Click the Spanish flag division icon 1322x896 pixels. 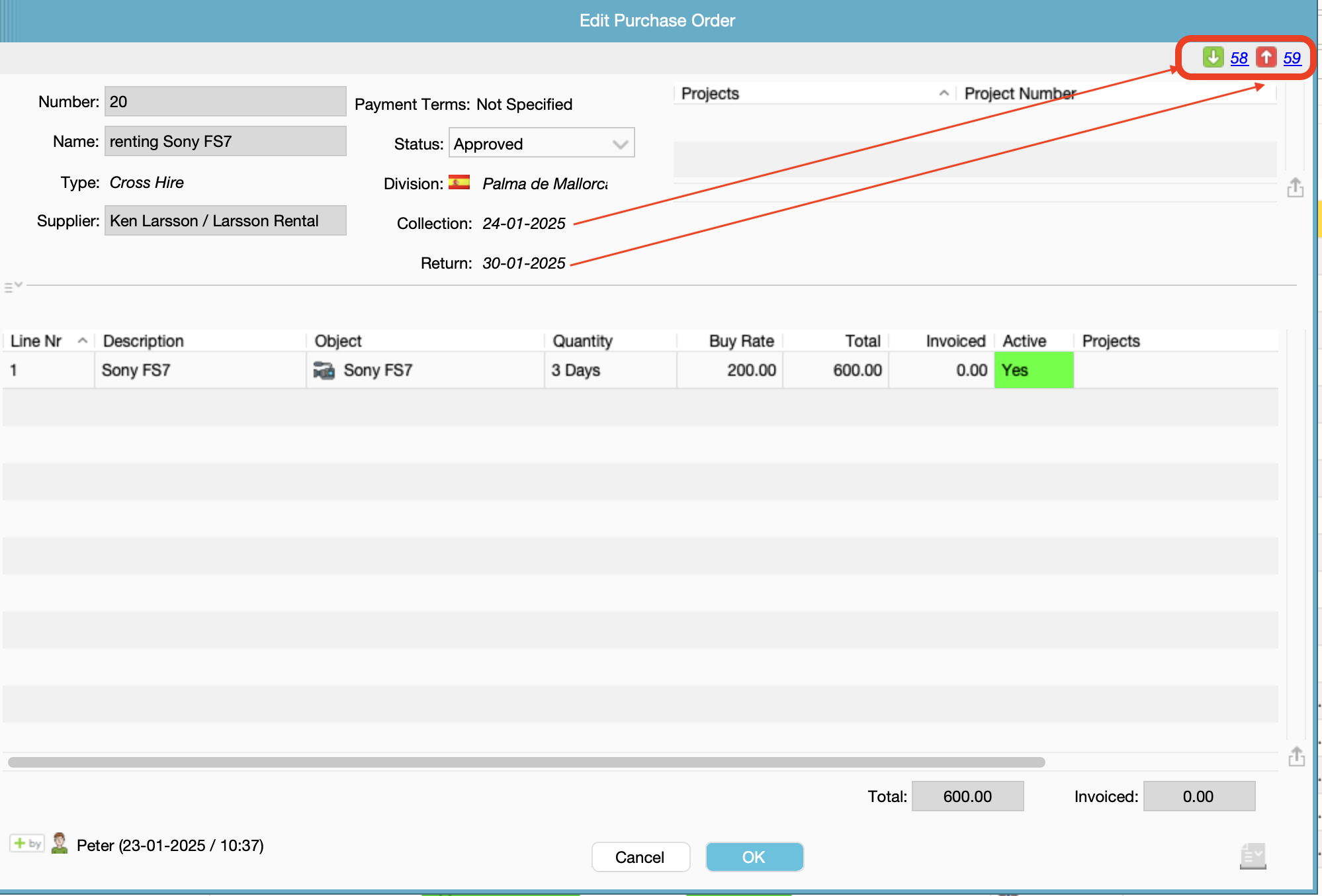tap(459, 183)
